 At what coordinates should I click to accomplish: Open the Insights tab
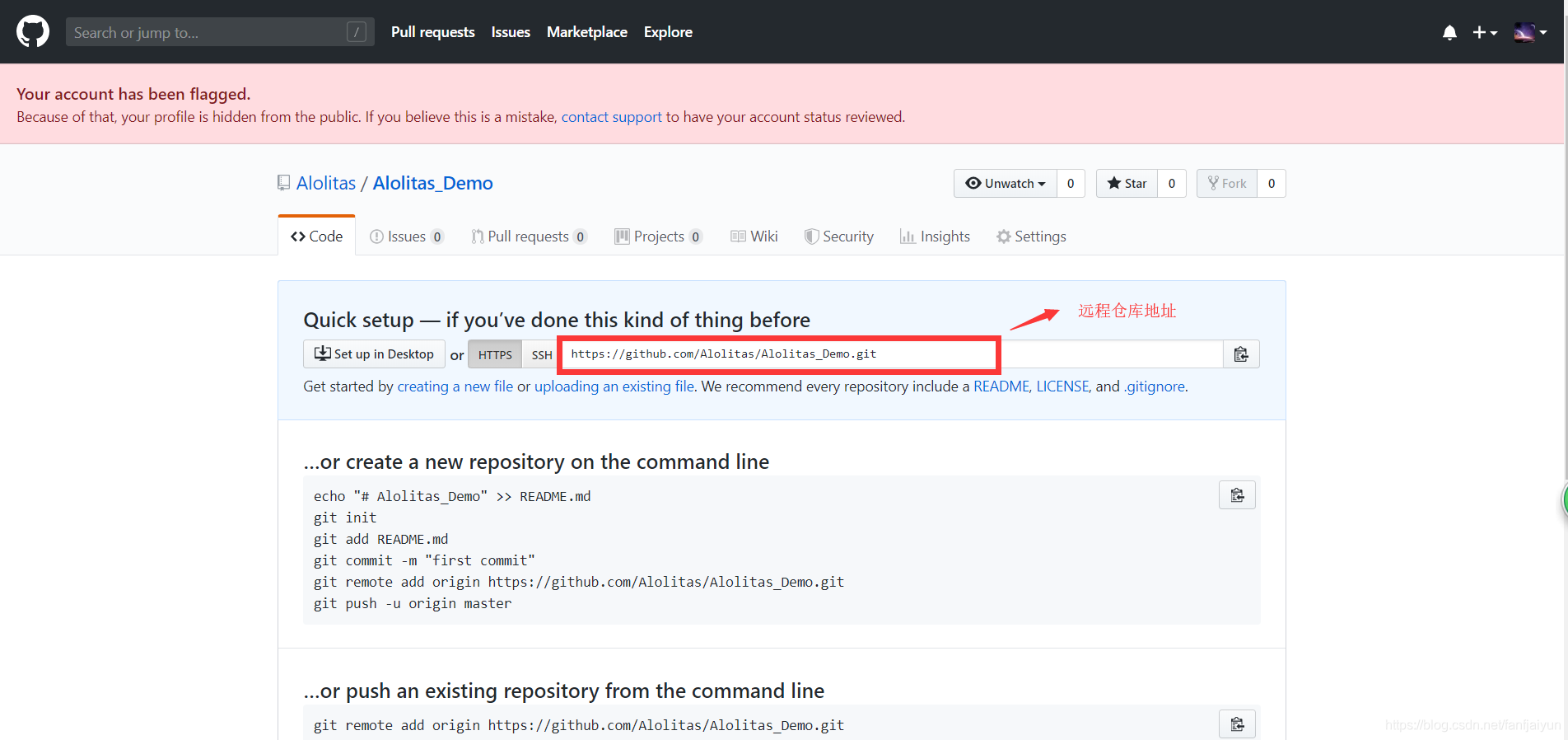coord(936,237)
